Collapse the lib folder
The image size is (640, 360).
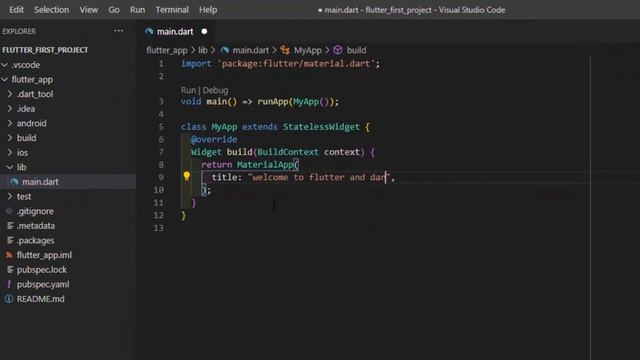coord(10,167)
